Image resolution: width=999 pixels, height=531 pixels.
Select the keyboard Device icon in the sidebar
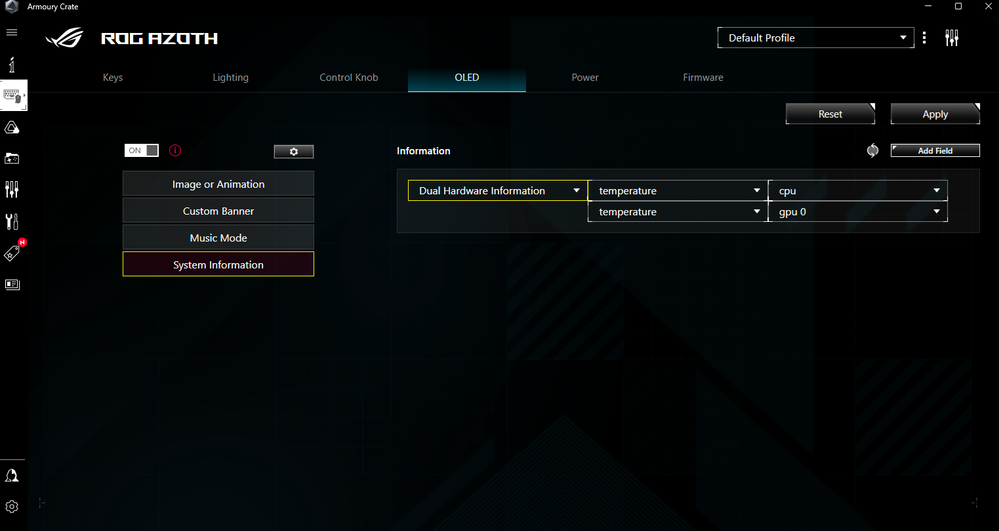pyautogui.click(x=13, y=96)
